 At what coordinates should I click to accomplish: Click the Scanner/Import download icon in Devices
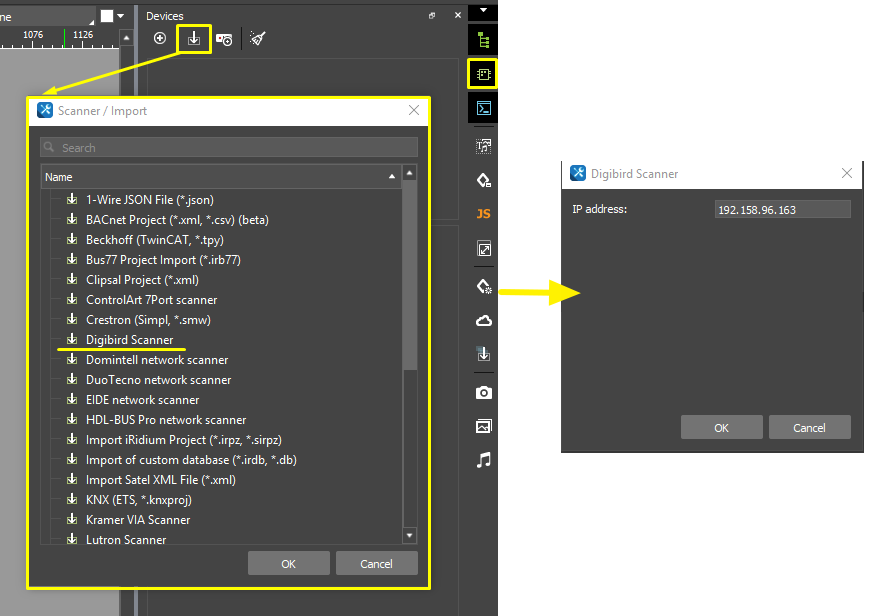pos(193,39)
